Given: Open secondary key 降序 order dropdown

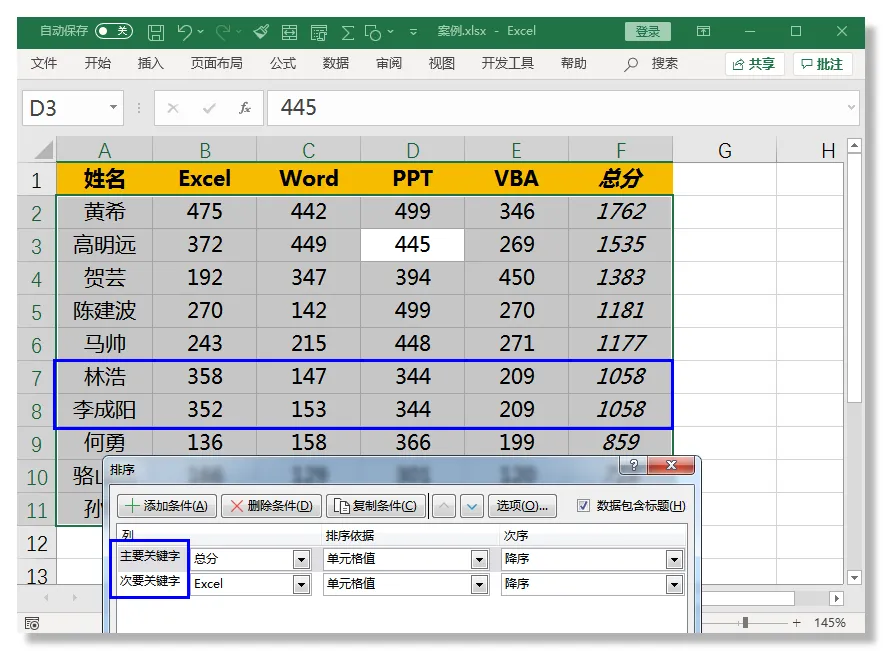Looking at the screenshot, I should pos(674,585).
